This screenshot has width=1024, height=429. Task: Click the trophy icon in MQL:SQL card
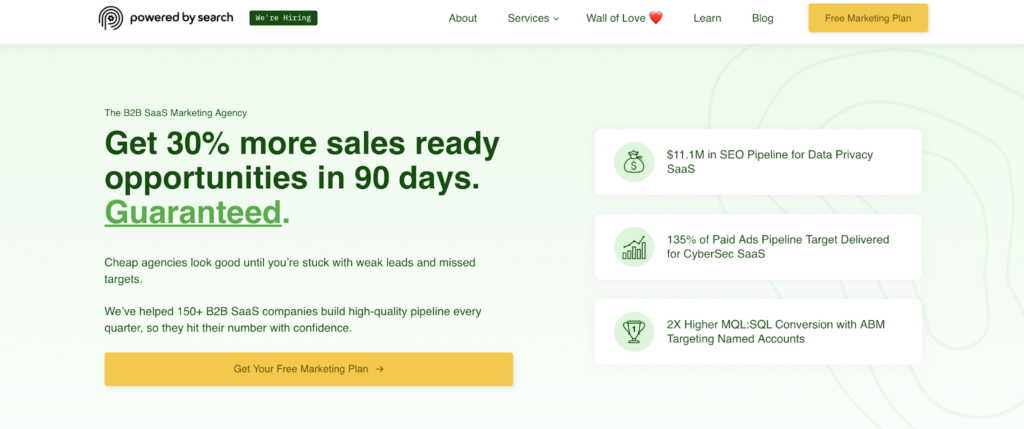[633, 332]
